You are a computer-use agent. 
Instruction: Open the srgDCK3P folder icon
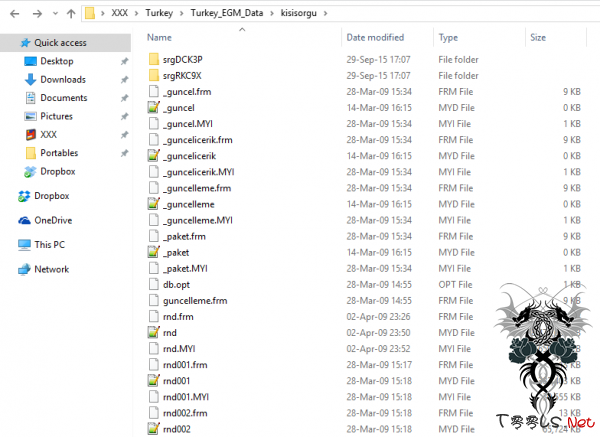pyautogui.click(x=153, y=59)
